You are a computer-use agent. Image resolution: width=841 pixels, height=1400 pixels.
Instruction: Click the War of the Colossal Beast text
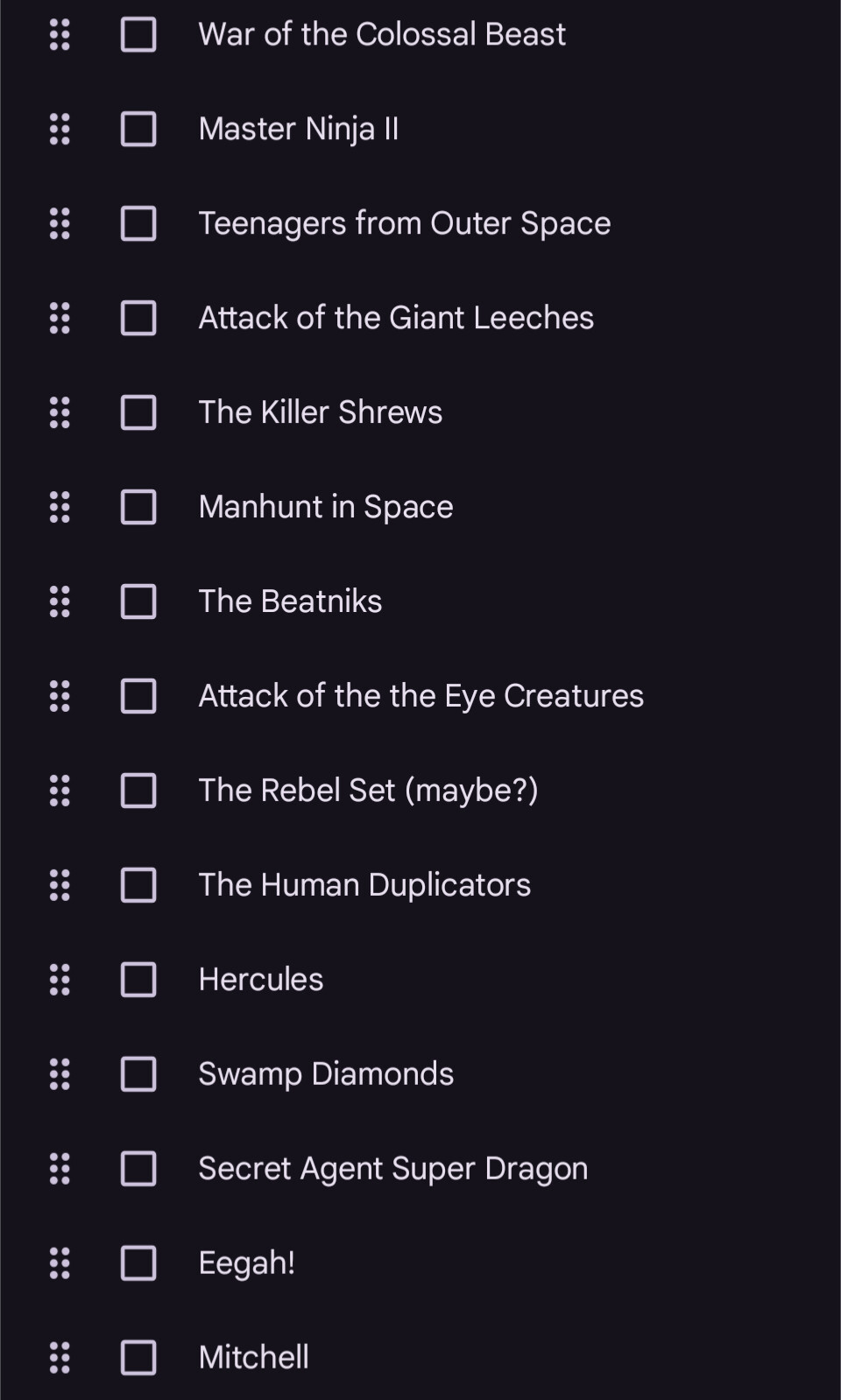click(x=382, y=35)
